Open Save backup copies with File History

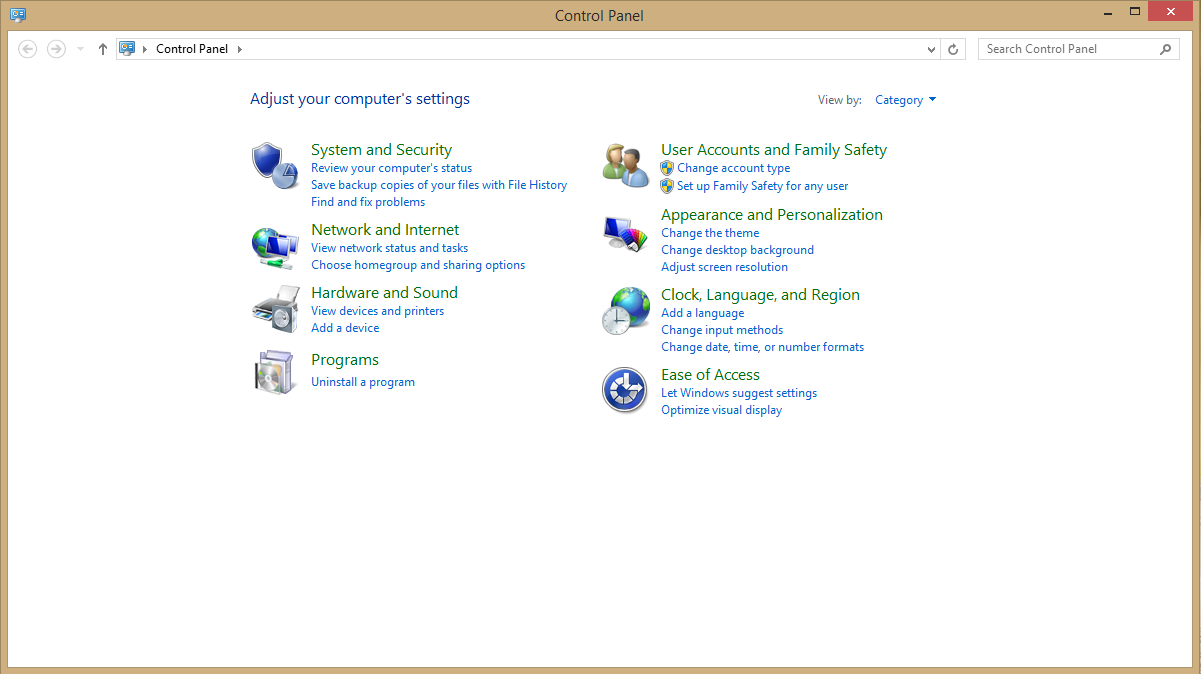439,185
